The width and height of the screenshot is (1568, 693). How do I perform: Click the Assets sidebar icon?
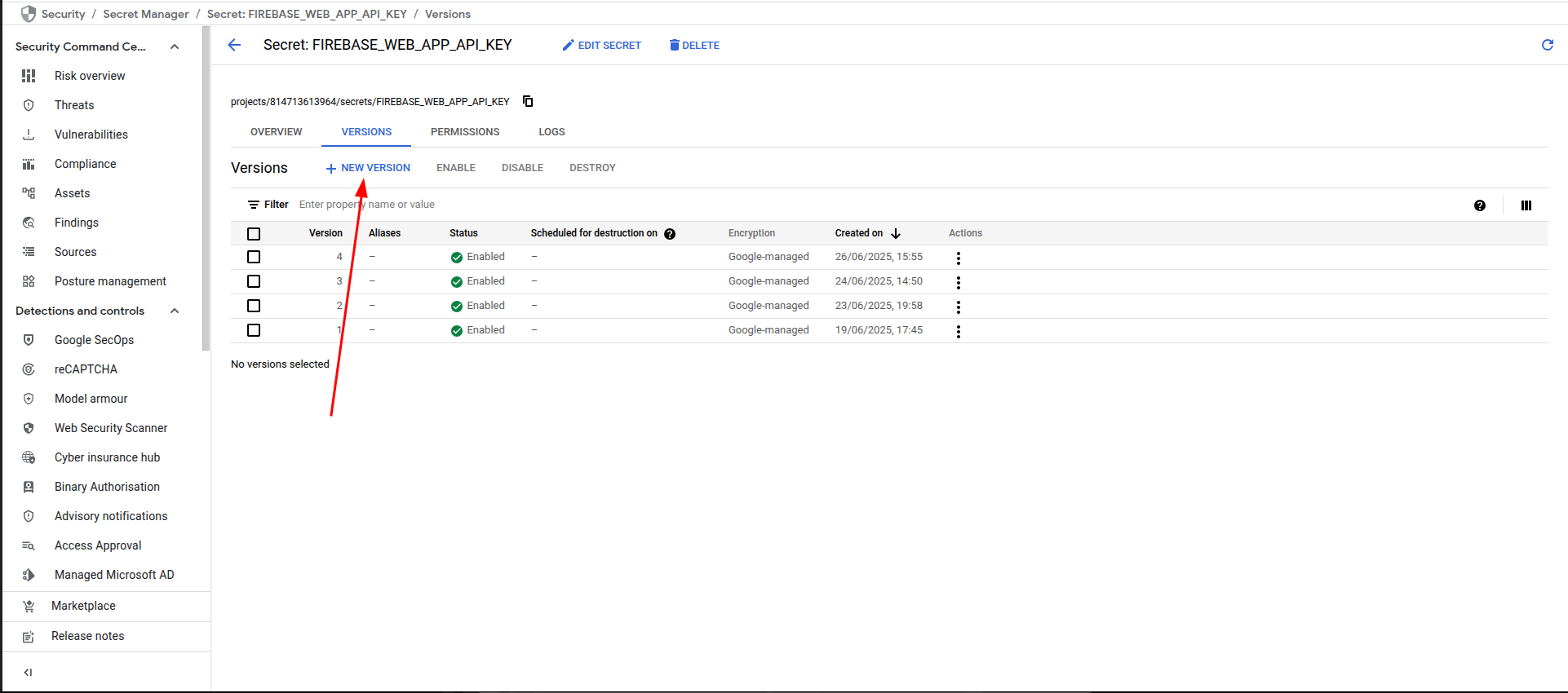pos(29,193)
